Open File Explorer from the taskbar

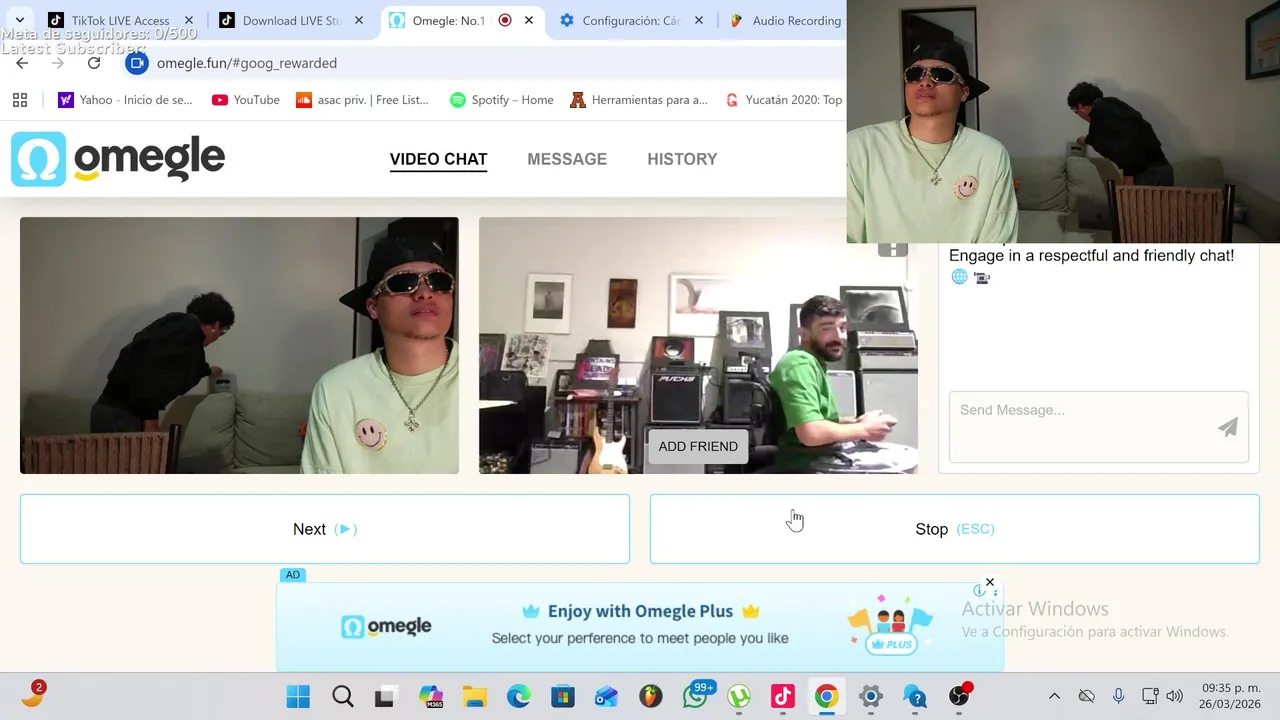[x=474, y=696]
